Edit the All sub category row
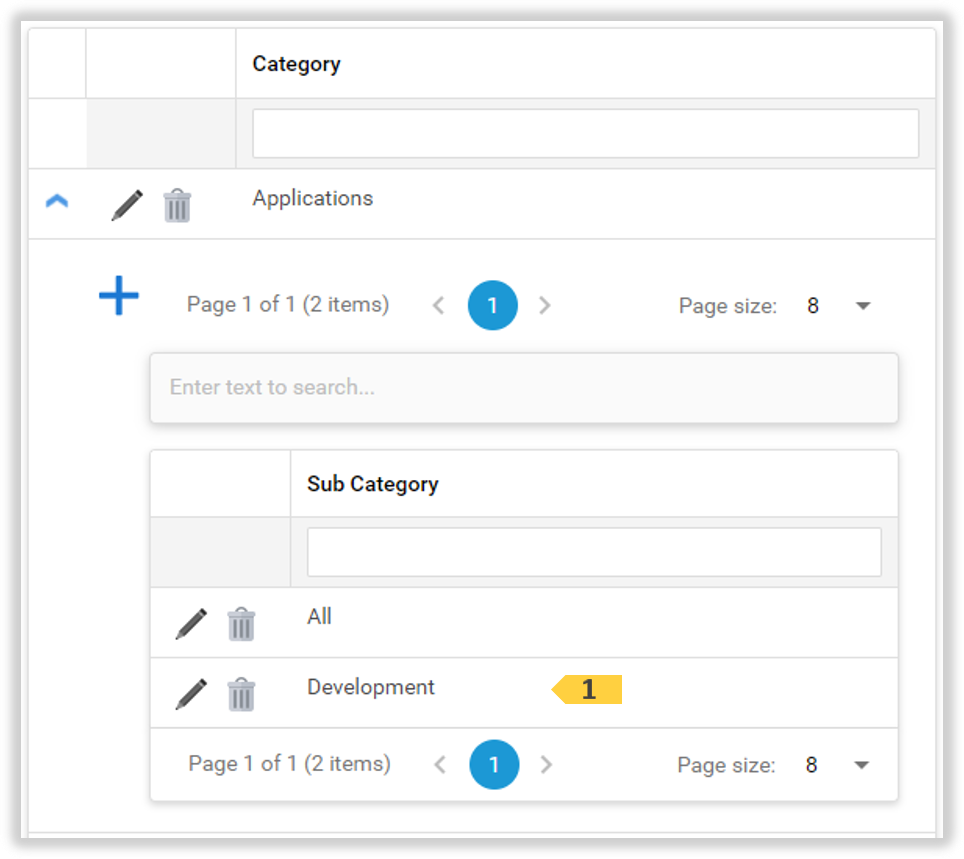964x859 pixels. click(191, 625)
